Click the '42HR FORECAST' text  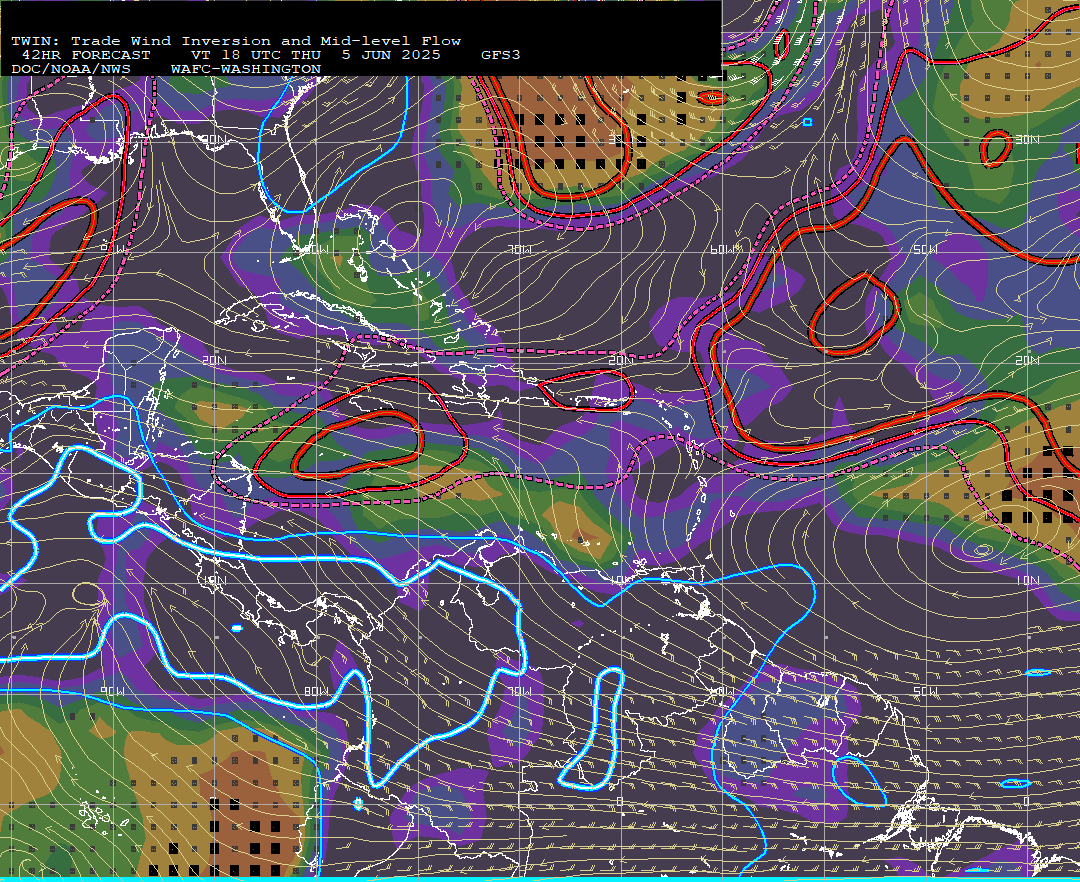click(85, 55)
